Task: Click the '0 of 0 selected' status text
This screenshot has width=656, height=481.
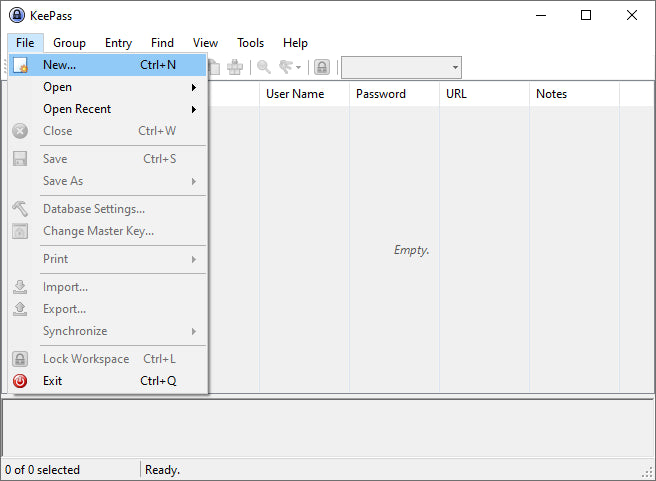Action: (42, 470)
